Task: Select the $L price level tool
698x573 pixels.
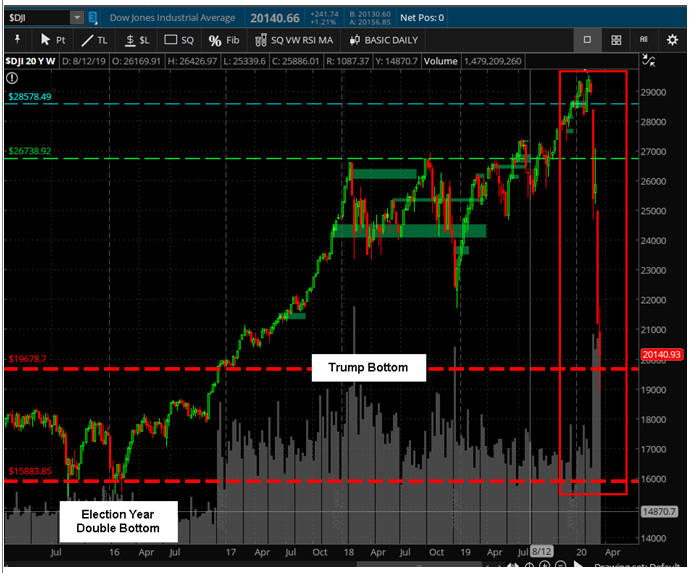Action: [137, 41]
